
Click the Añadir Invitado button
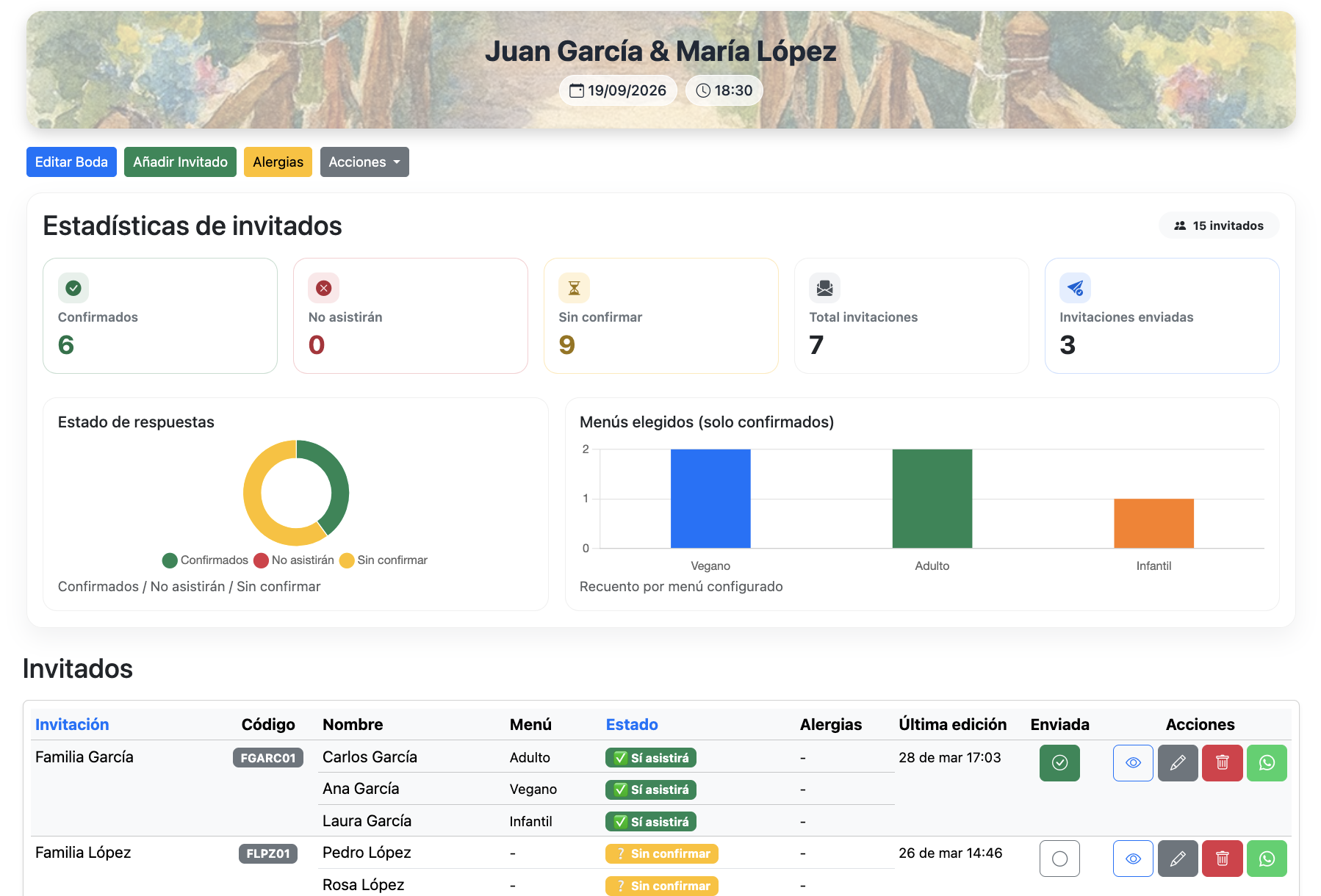coord(180,162)
